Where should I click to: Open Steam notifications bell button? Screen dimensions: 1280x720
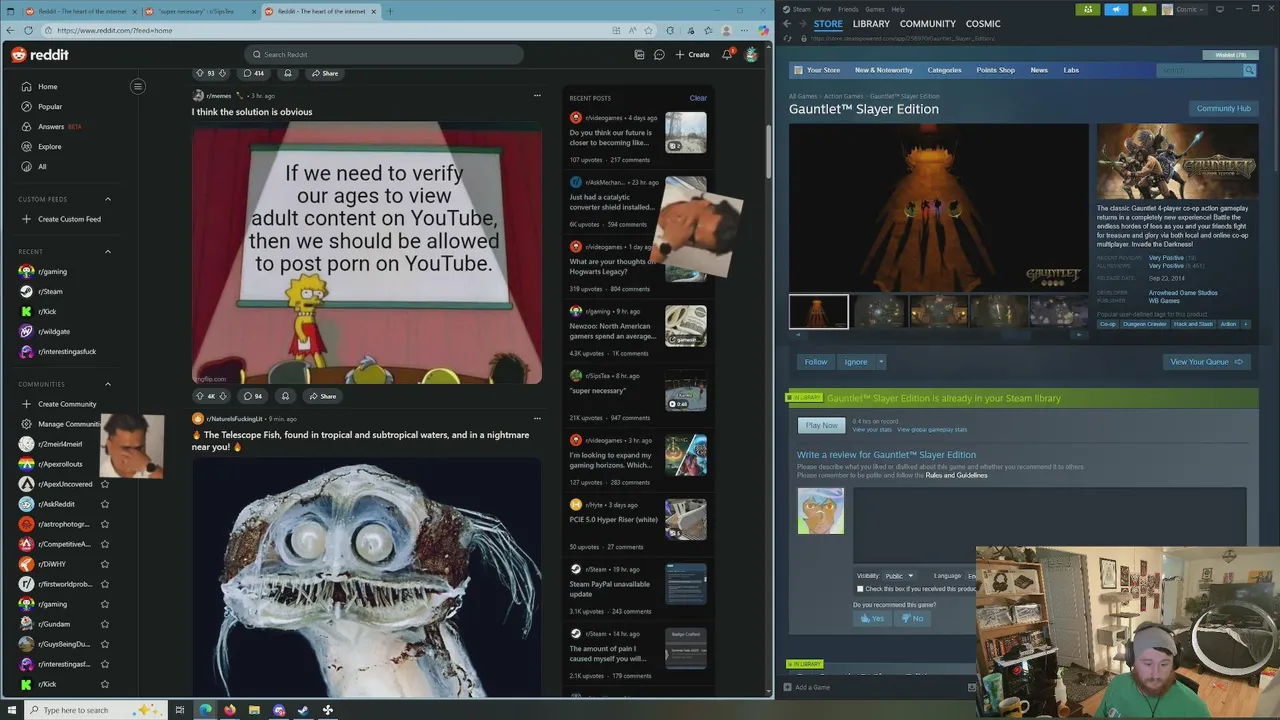tap(1144, 9)
